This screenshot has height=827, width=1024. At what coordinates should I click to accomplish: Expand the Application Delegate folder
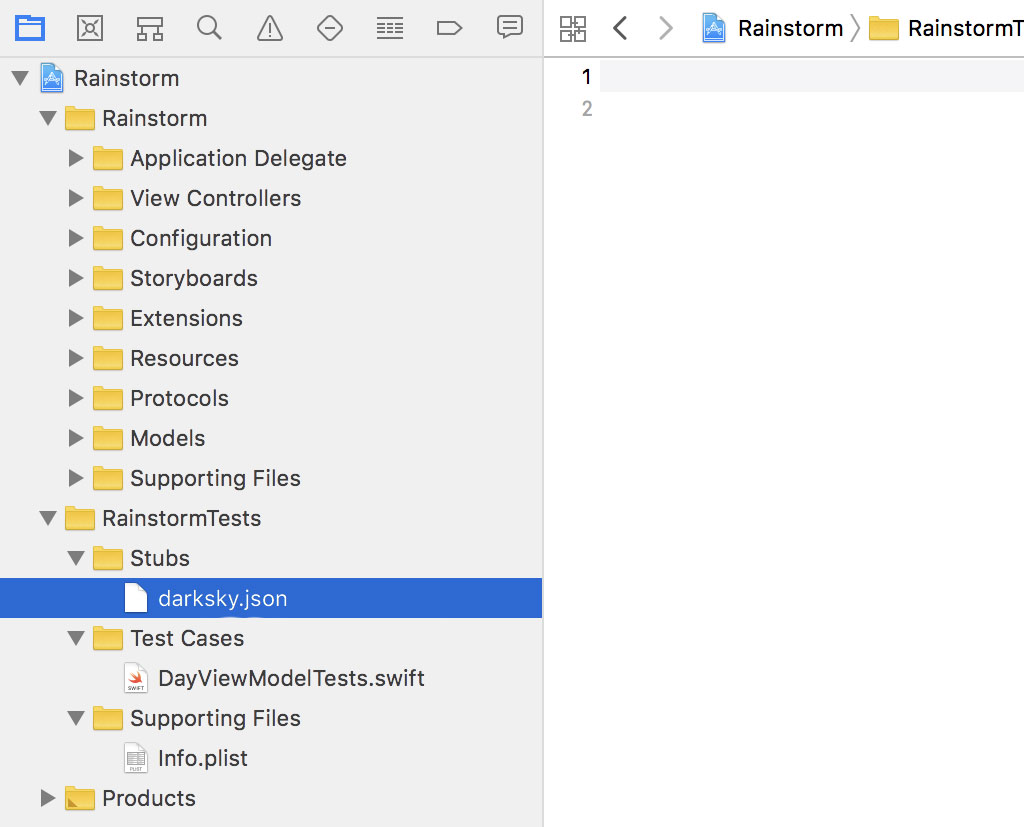(x=76, y=158)
